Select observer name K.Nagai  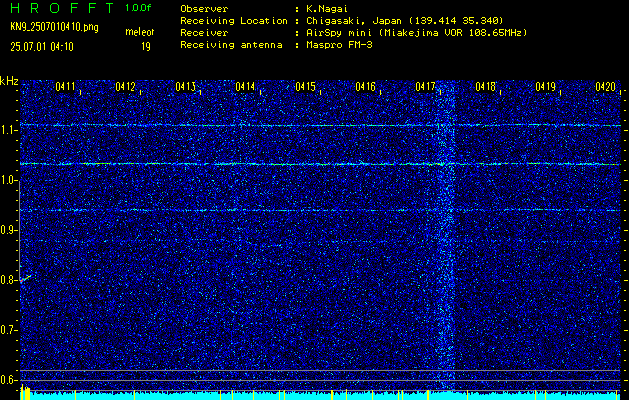(x=325, y=8)
